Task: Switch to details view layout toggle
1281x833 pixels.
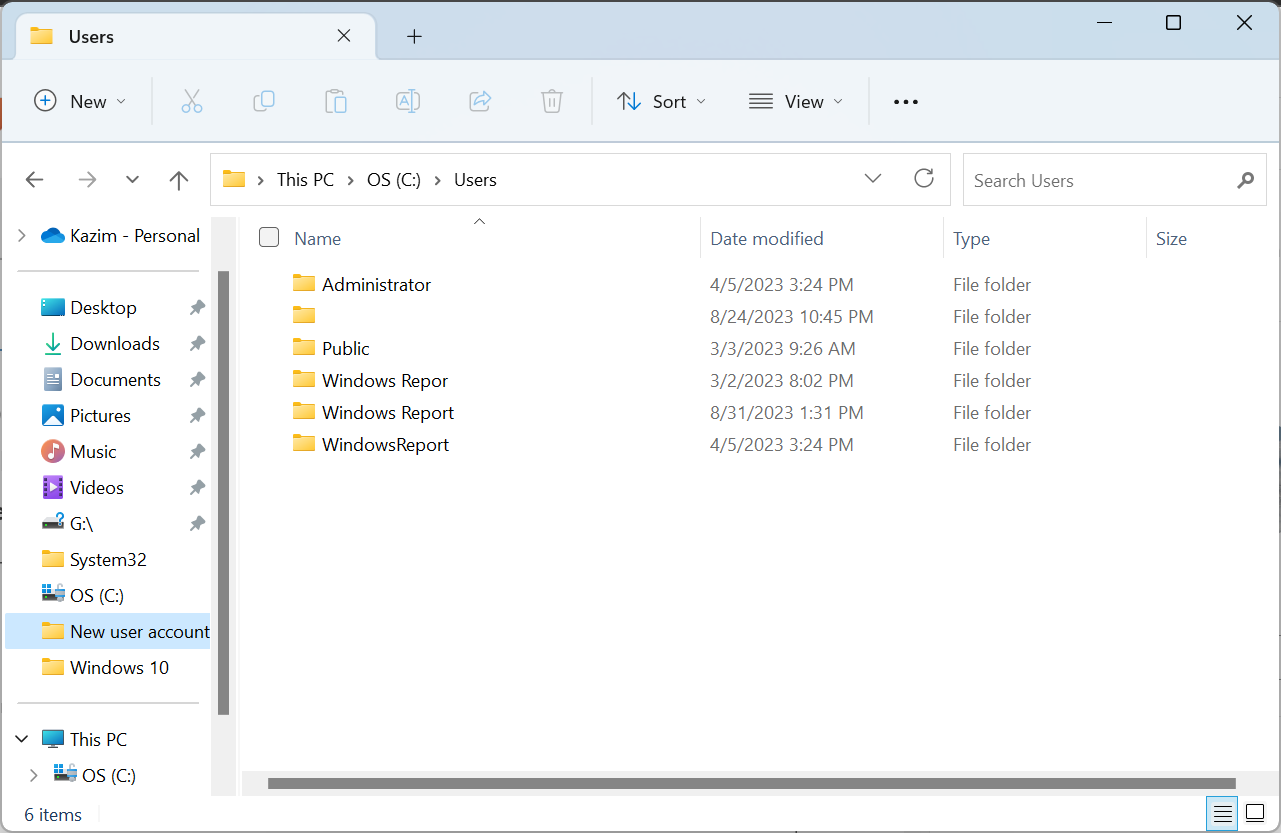Action: pos(1221,814)
